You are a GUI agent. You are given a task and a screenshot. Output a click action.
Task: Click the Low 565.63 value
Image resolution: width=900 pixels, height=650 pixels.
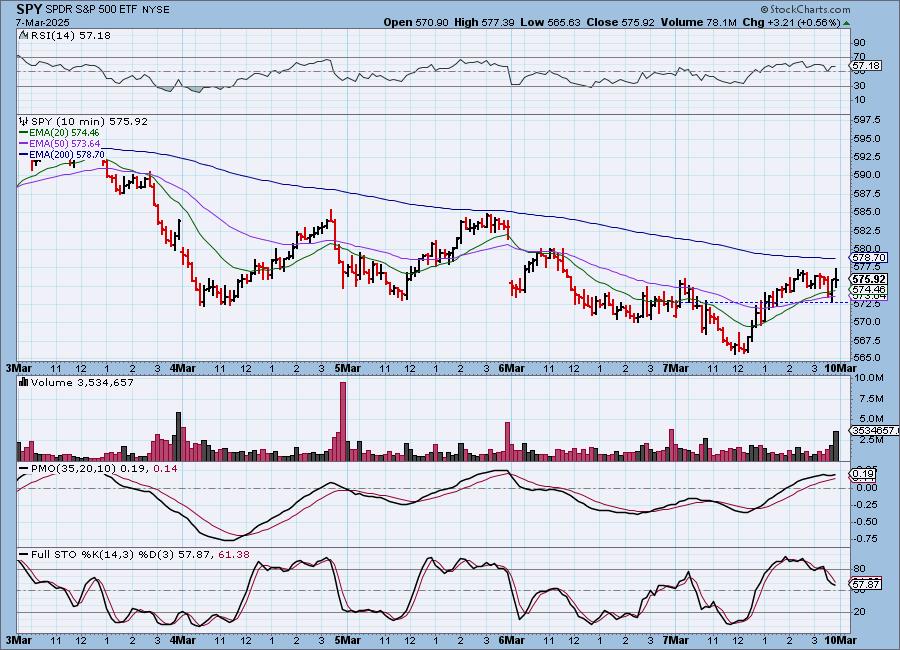(550, 22)
